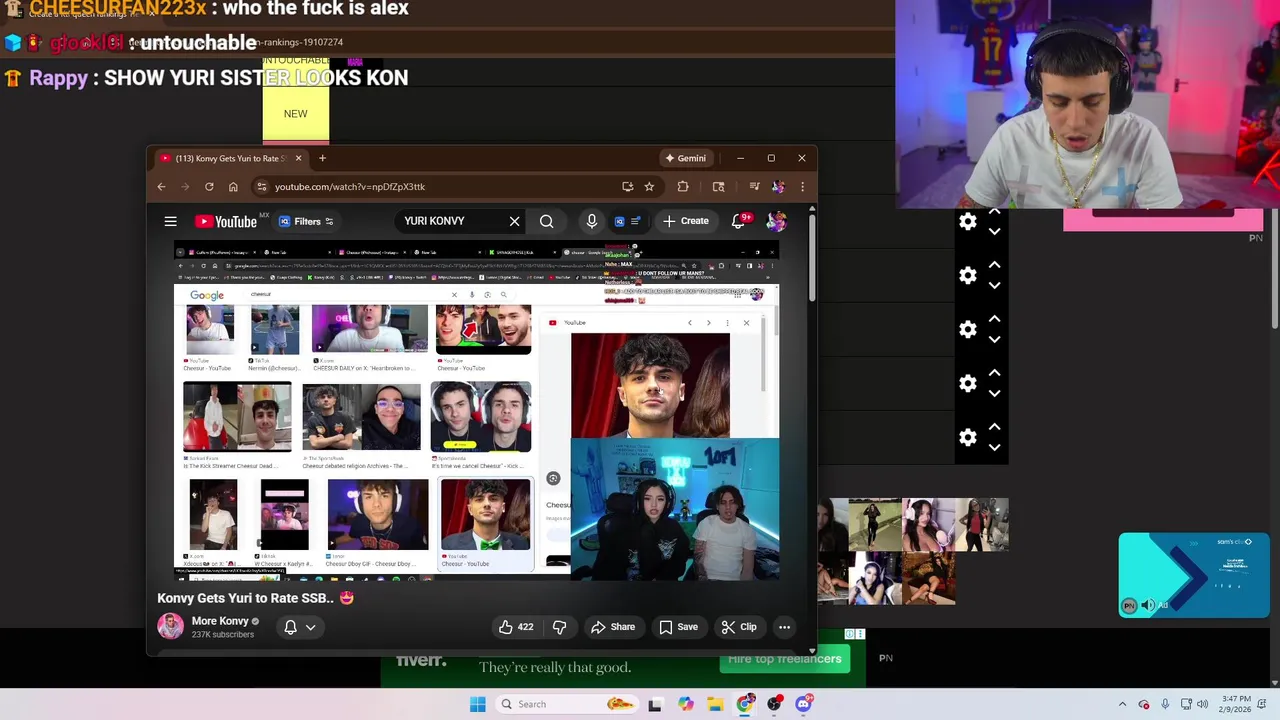Viewport: 1280px width, 720px height.
Task: Create a clip with the Clip button
Action: (x=739, y=627)
